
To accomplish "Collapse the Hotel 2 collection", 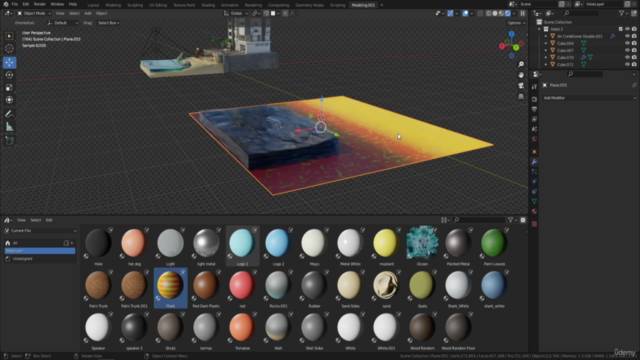I will pyautogui.click(x=539, y=29).
